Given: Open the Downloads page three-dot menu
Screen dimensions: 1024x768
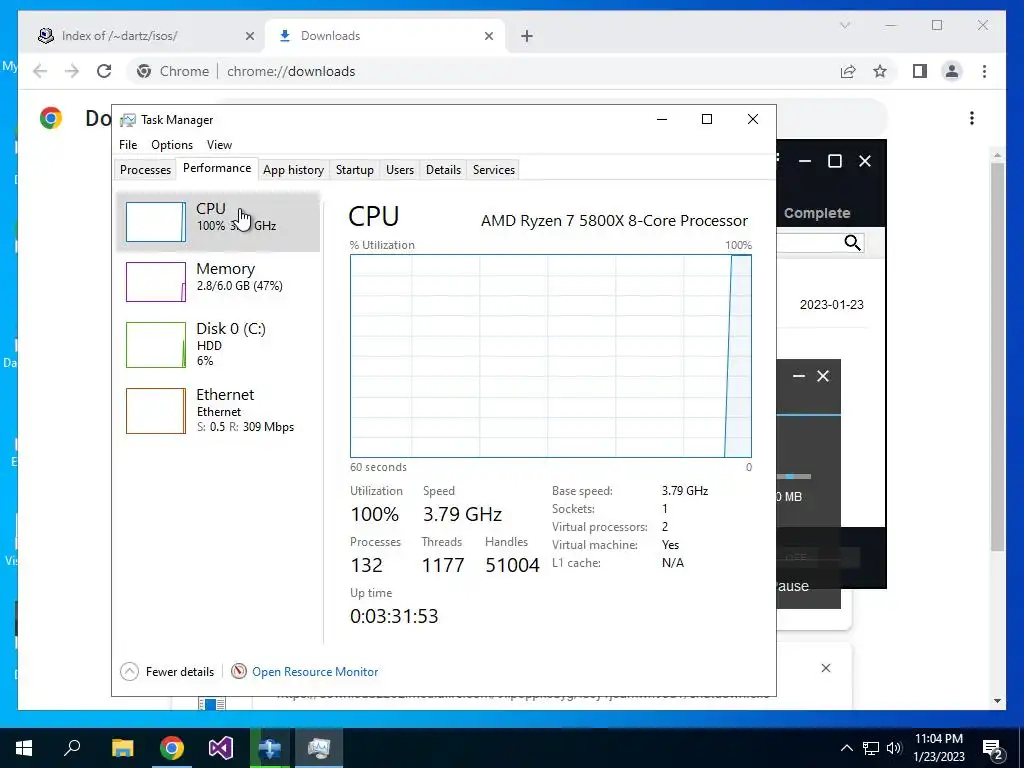Looking at the screenshot, I should [x=972, y=118].
